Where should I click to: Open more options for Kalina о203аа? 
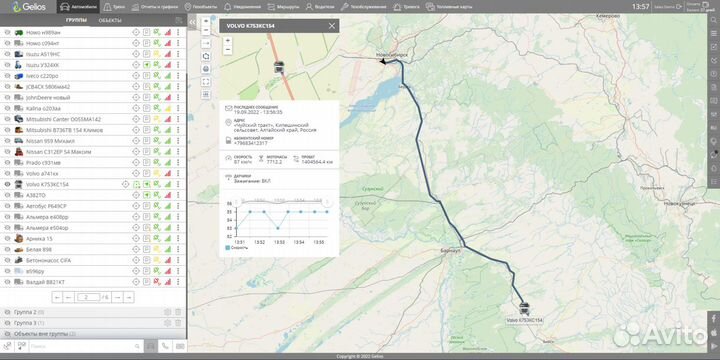click(178, 108)
